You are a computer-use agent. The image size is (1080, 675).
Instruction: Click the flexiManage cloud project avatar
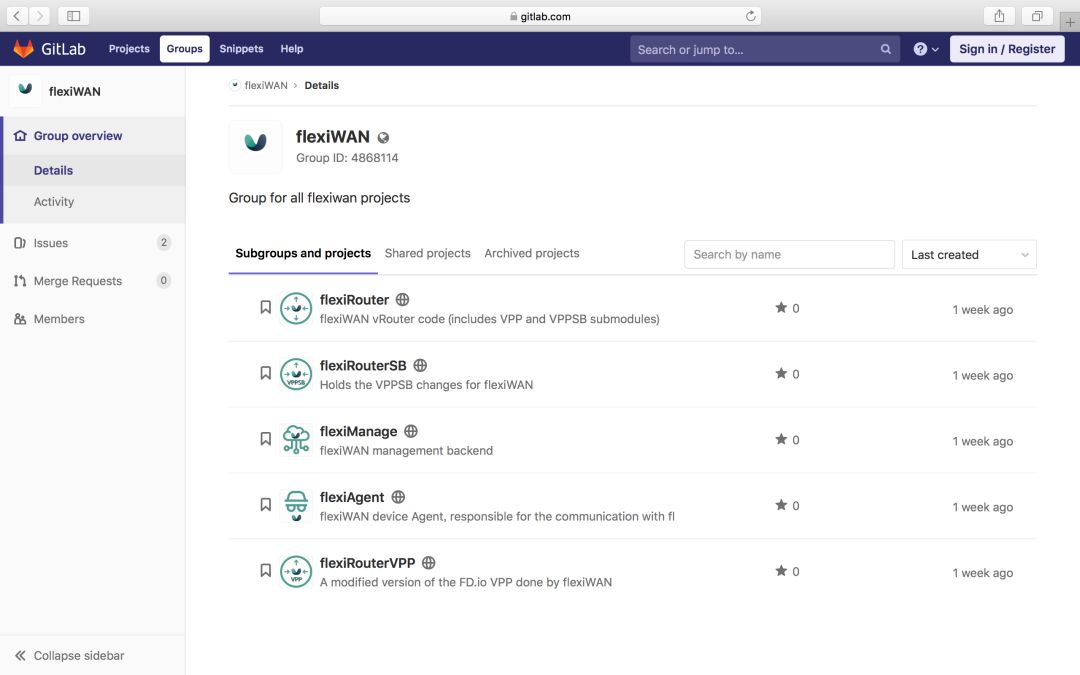296,439
